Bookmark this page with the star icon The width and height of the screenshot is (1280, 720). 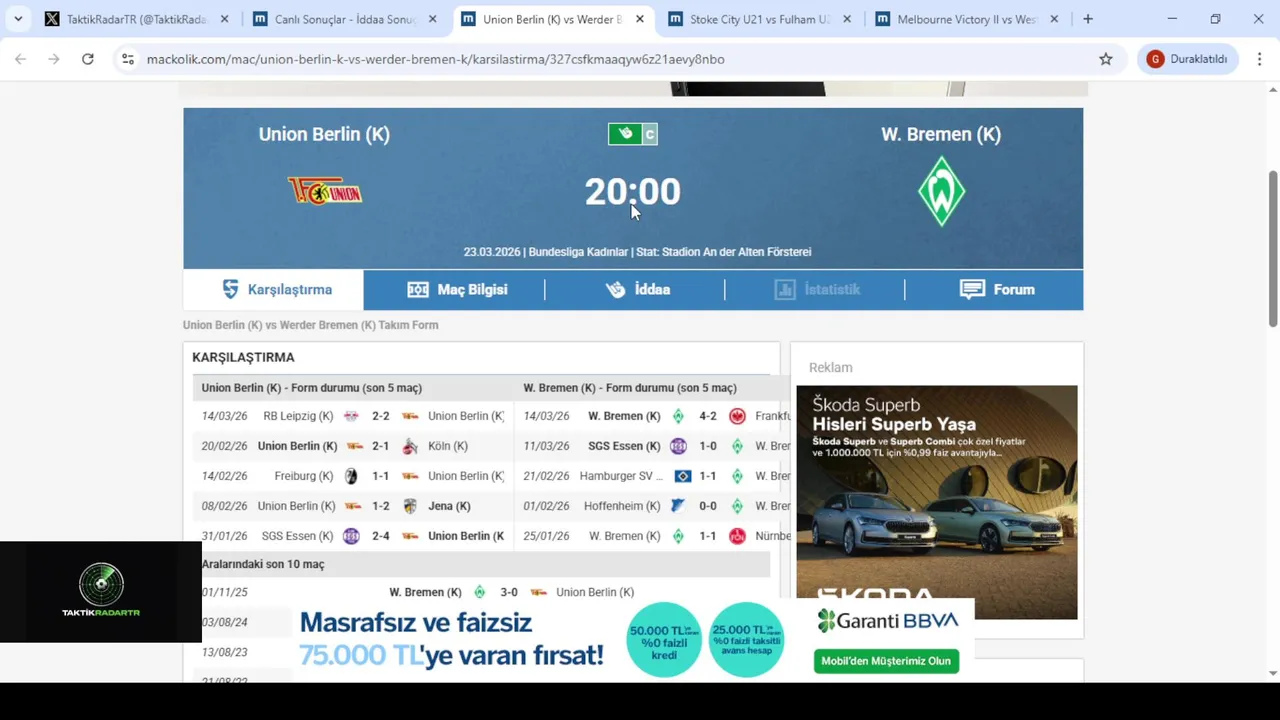click(1106, 59)
